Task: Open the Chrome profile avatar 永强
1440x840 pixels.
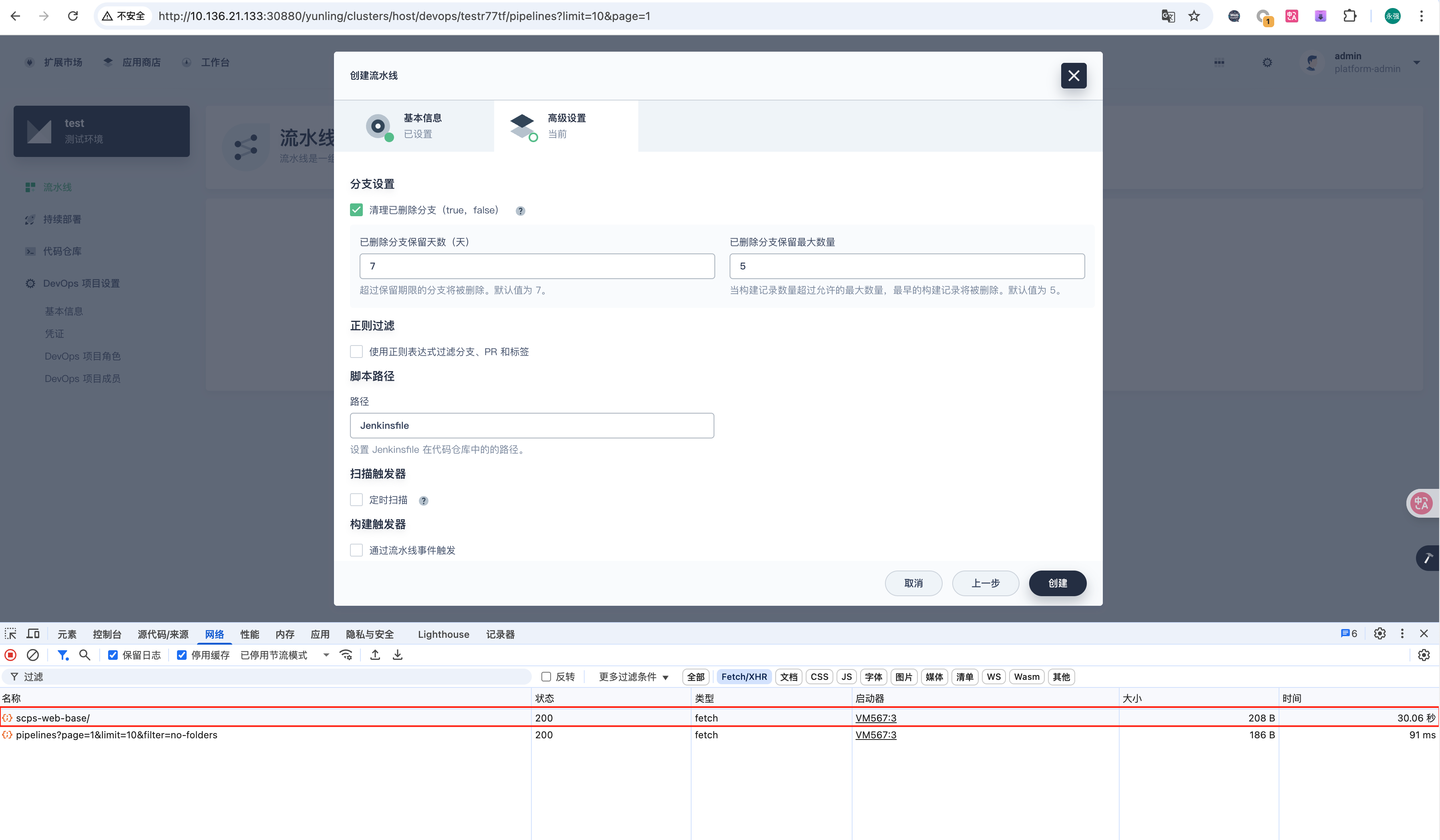Action: point(1393,16)
